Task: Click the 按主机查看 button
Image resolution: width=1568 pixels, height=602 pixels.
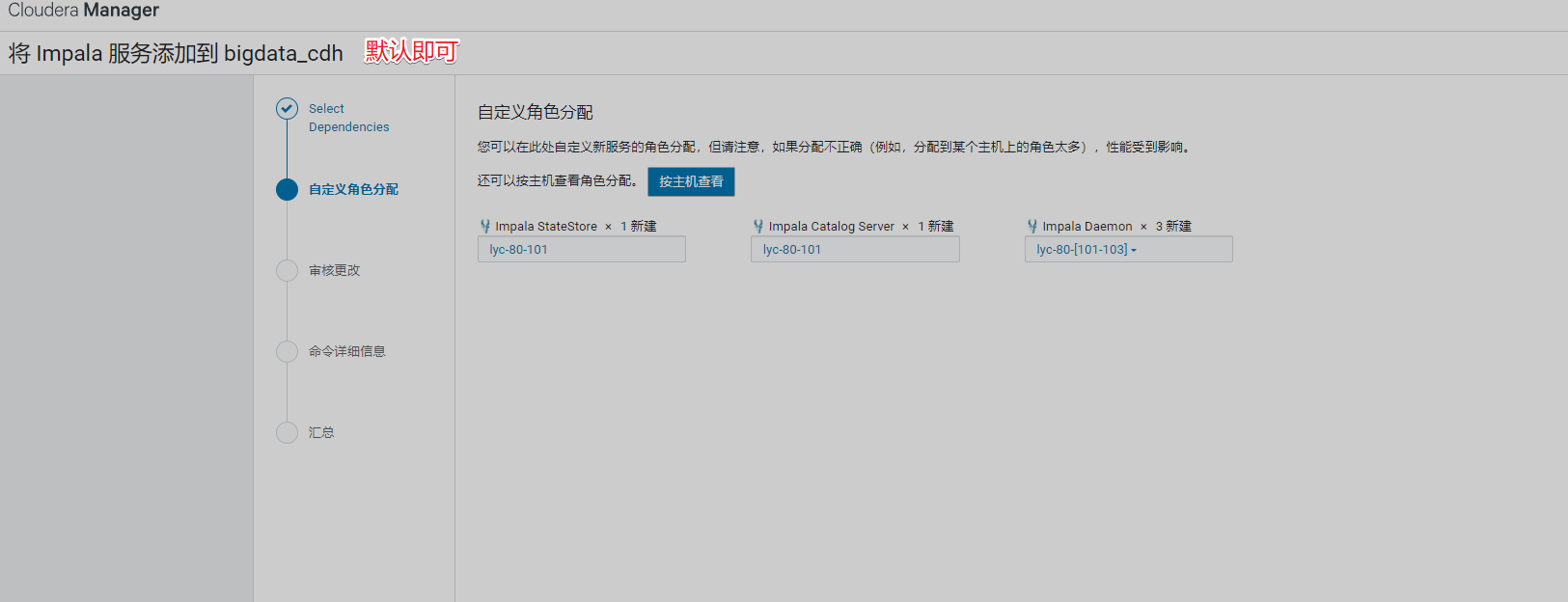Action: pos(691,181)
